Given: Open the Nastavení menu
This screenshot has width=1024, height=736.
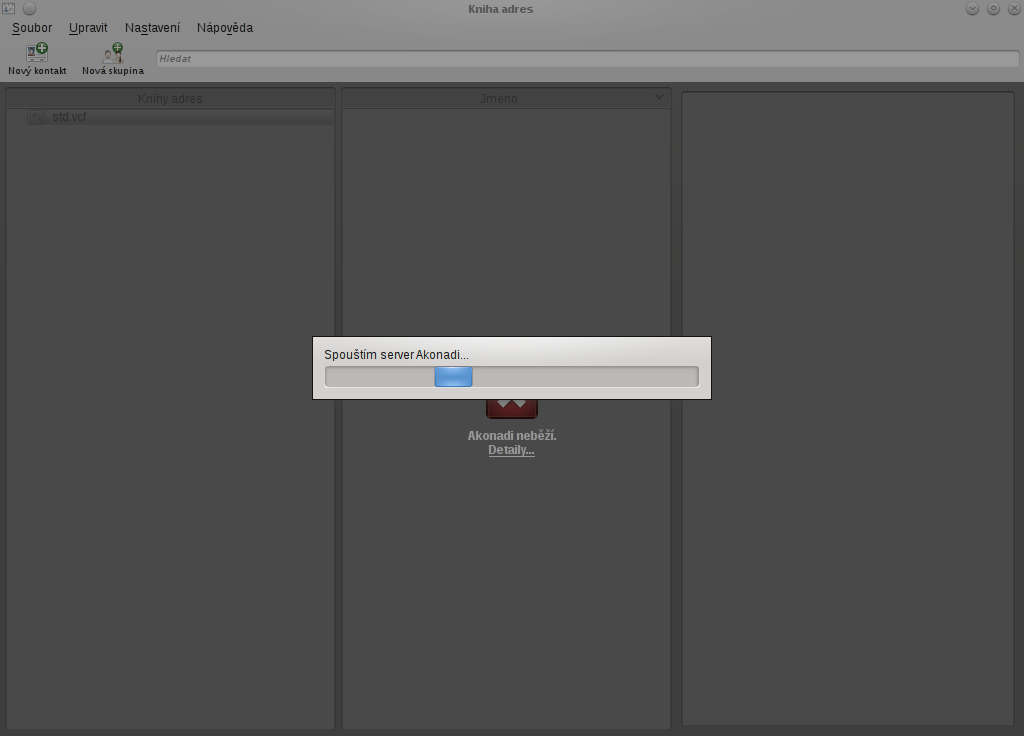Looking at the screenshot, I should [152, 28].
